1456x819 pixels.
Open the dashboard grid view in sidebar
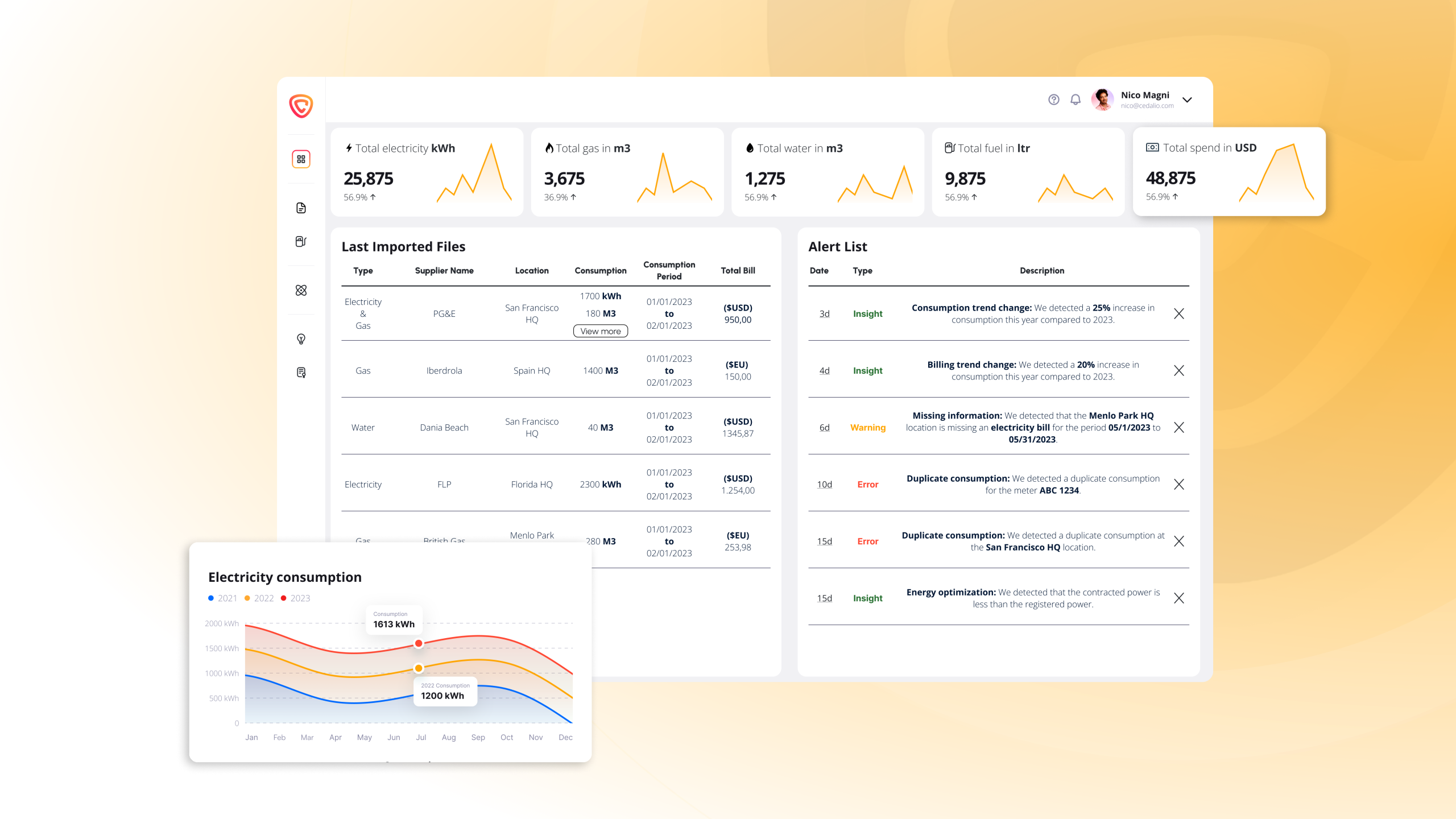click(x=302, y=159)
